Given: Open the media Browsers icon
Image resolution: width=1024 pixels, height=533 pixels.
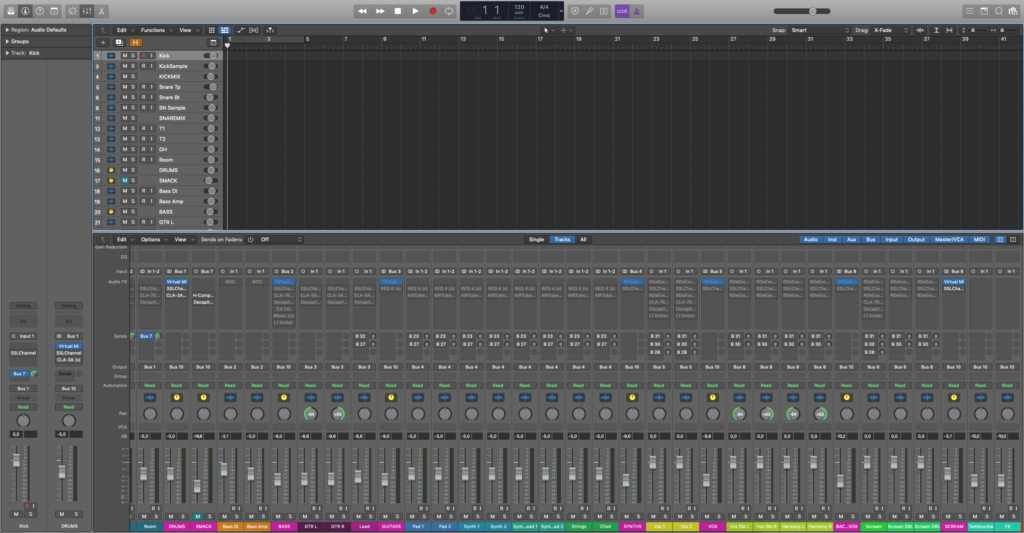Looking at the screenshot, I should (1013, 11).
